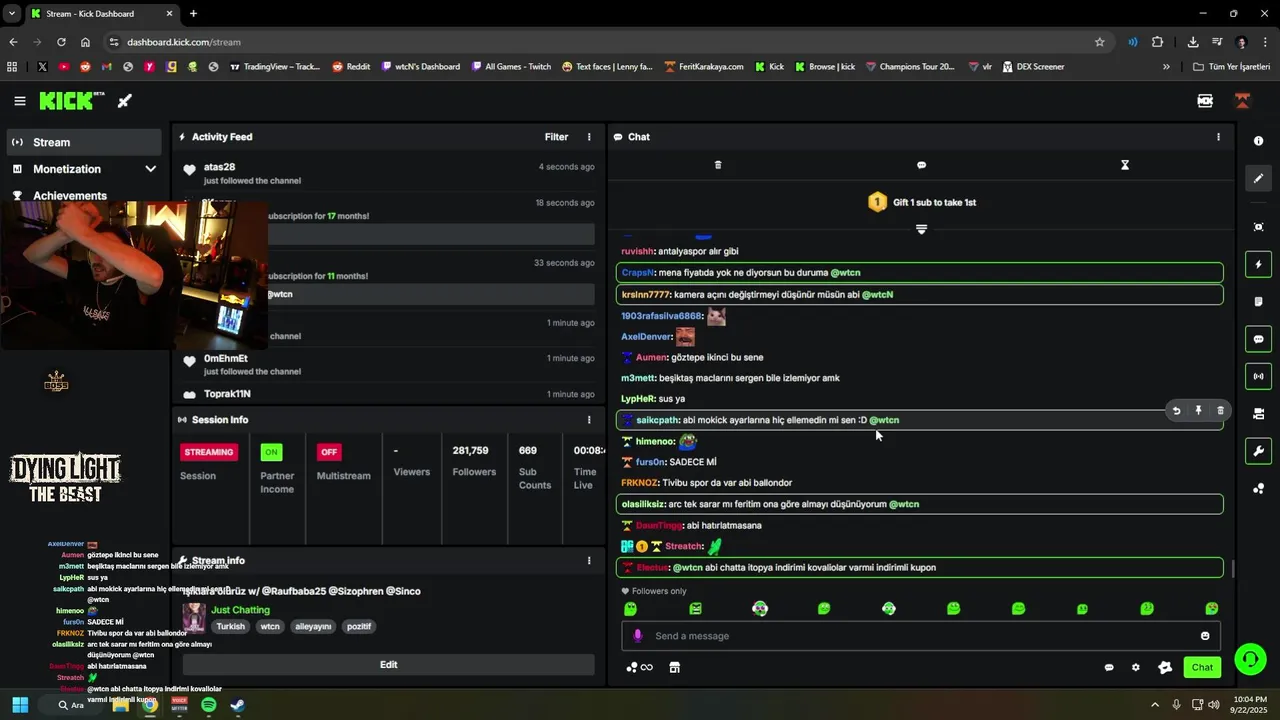1280x720 pixels.
Task: Click the chat scrollbar handle
Action: coord(1232,568)
